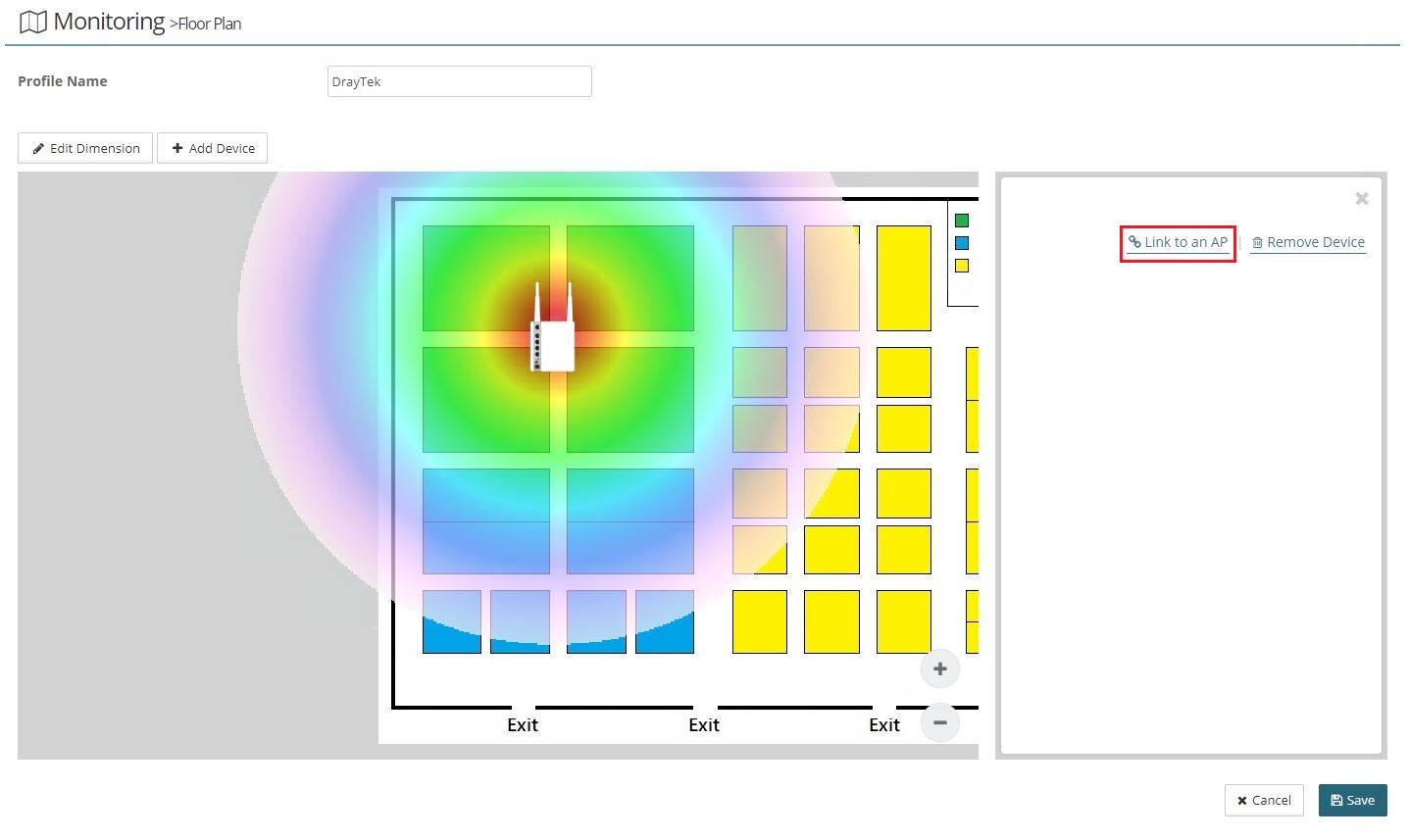The image size is (1408, 840).
Task: Click the Monitoring map icon in header
Action: pos(33,22)
